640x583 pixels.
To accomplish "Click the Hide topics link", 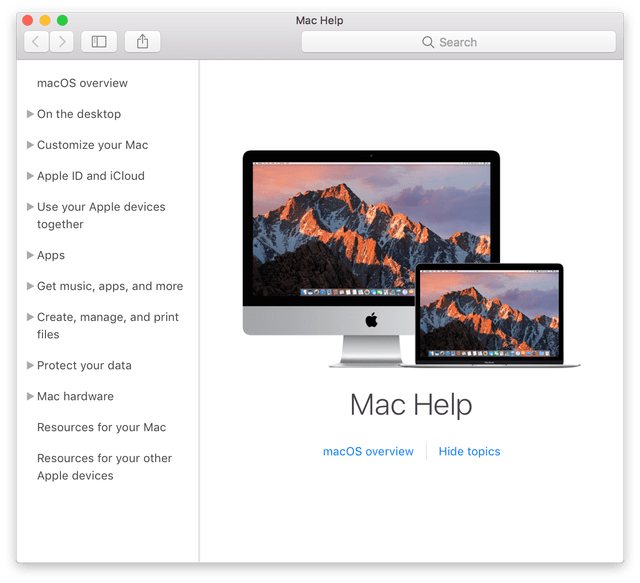I will pyautogui.click(x=469, y=452).
